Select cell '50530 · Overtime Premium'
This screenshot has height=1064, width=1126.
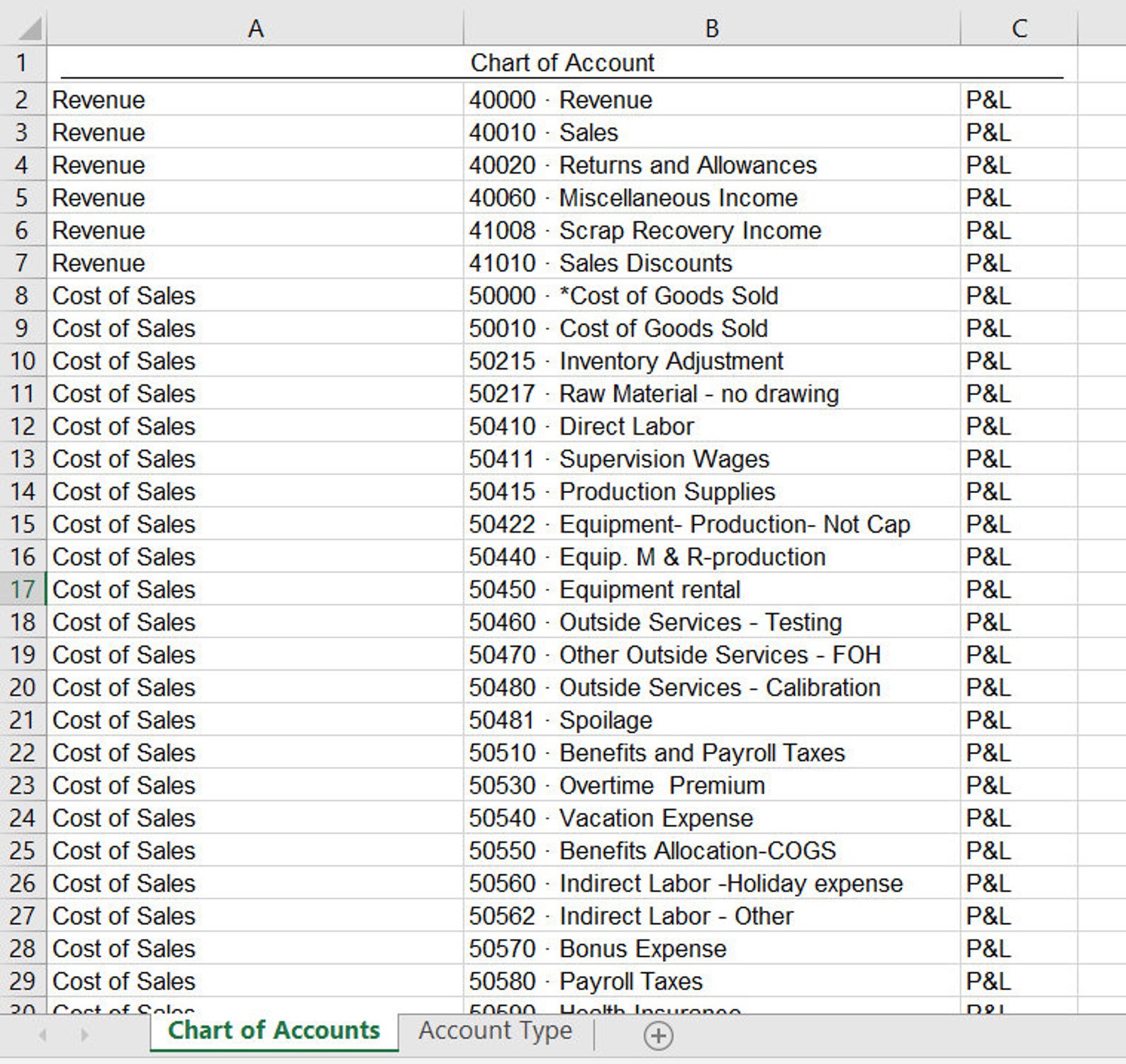coord(712,785)
